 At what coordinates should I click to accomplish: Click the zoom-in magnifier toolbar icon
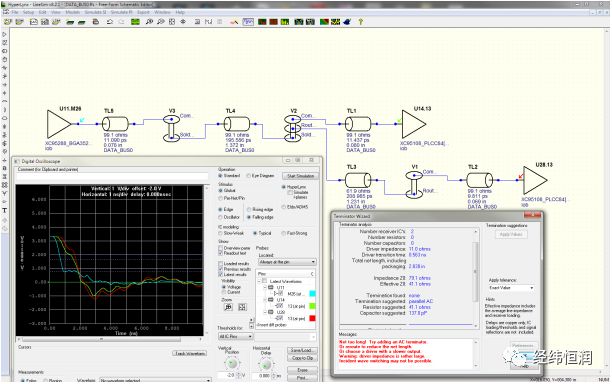pos(149,22)
